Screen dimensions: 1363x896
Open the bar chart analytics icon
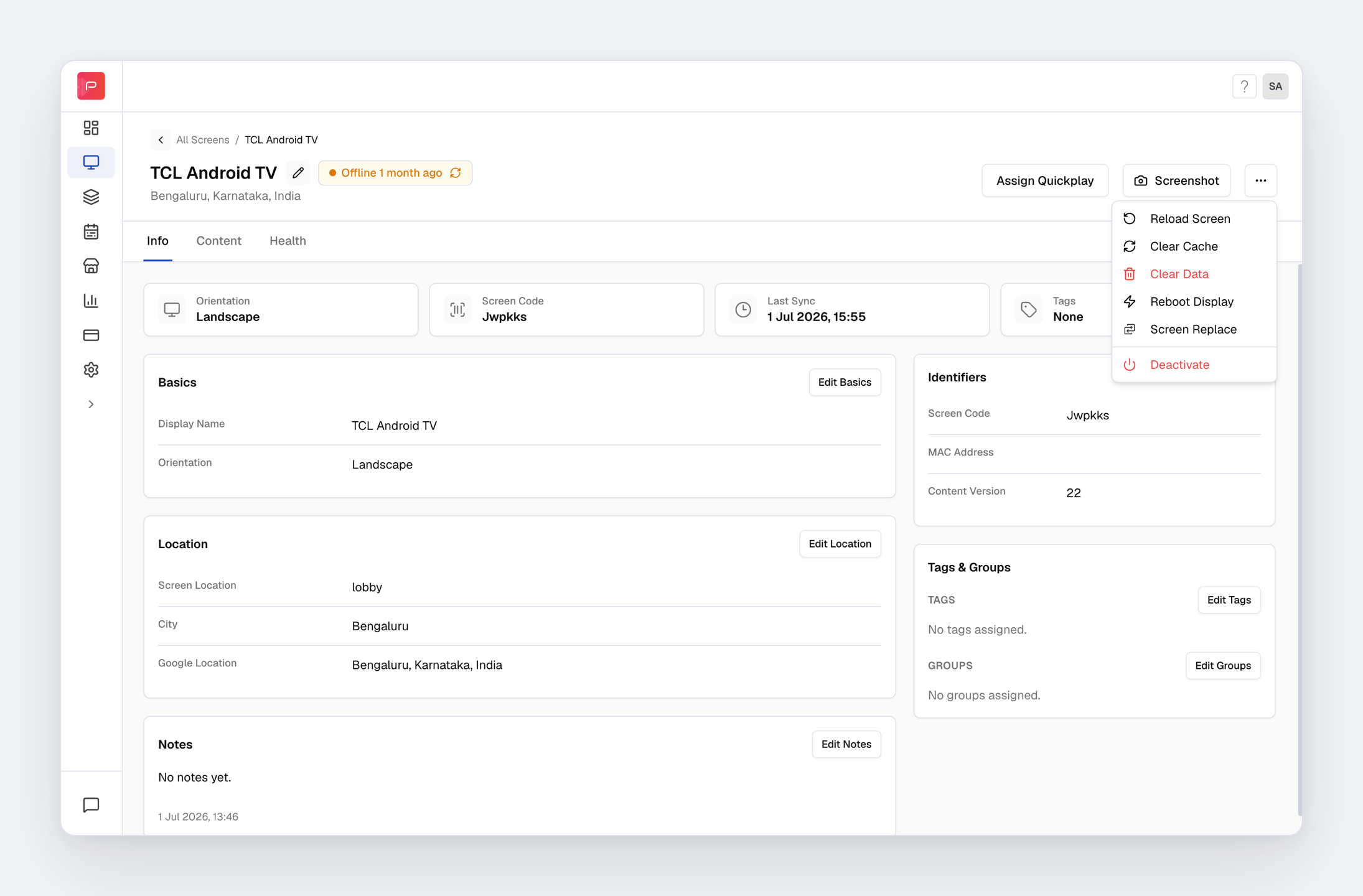pos(91,301)
